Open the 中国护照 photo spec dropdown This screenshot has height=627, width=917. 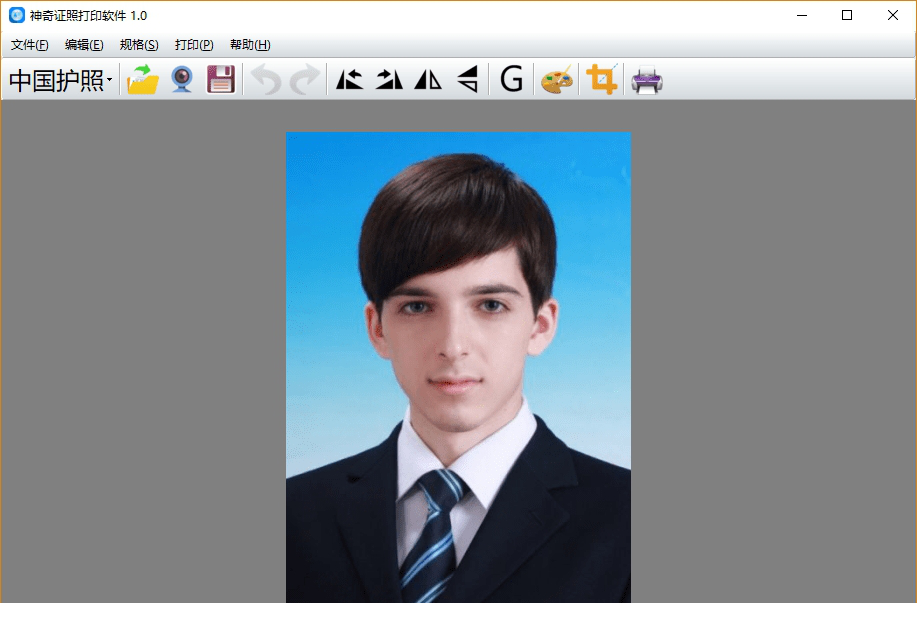(x=60, y=80)
